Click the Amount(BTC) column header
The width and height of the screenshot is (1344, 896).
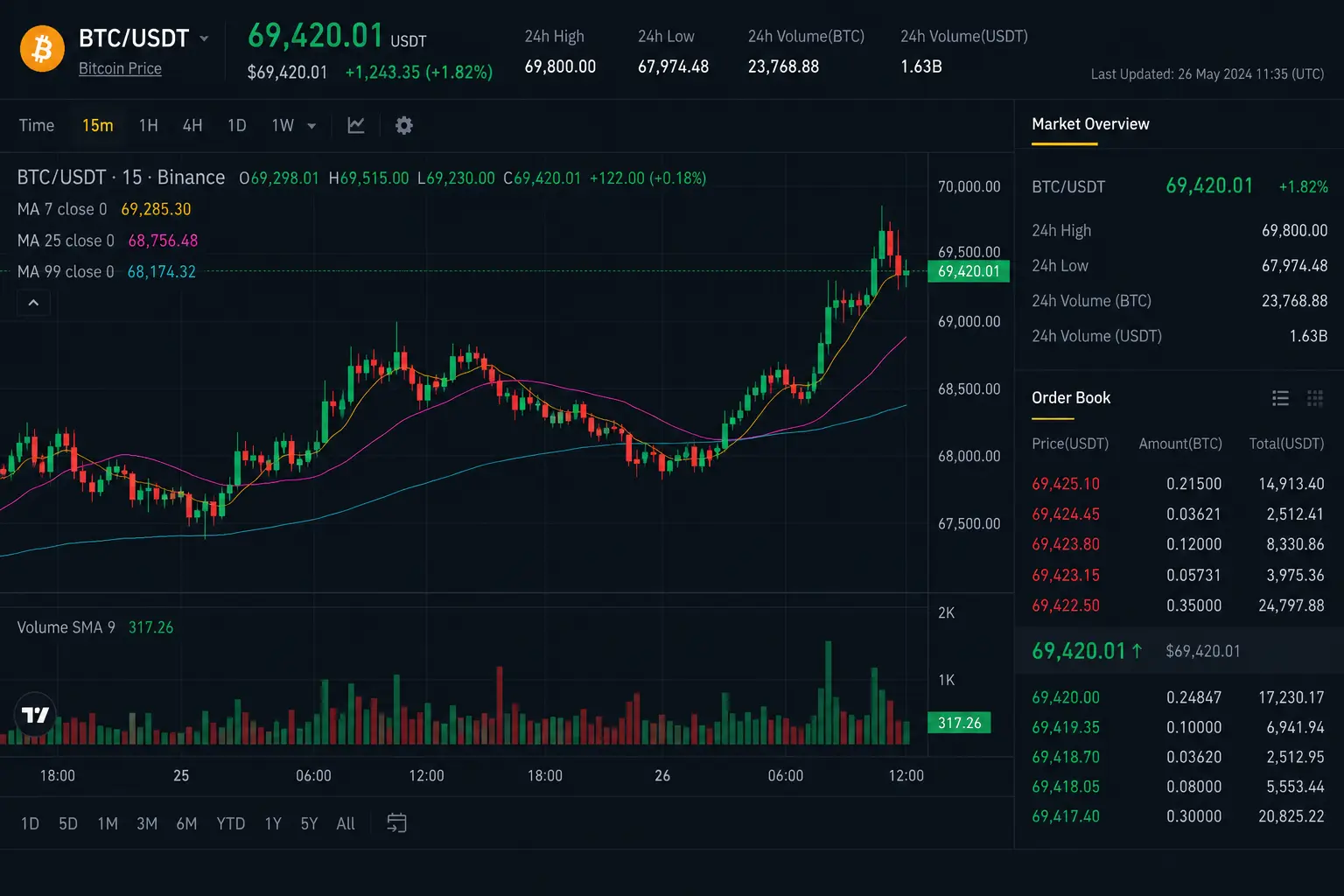tap(1180, 444)
